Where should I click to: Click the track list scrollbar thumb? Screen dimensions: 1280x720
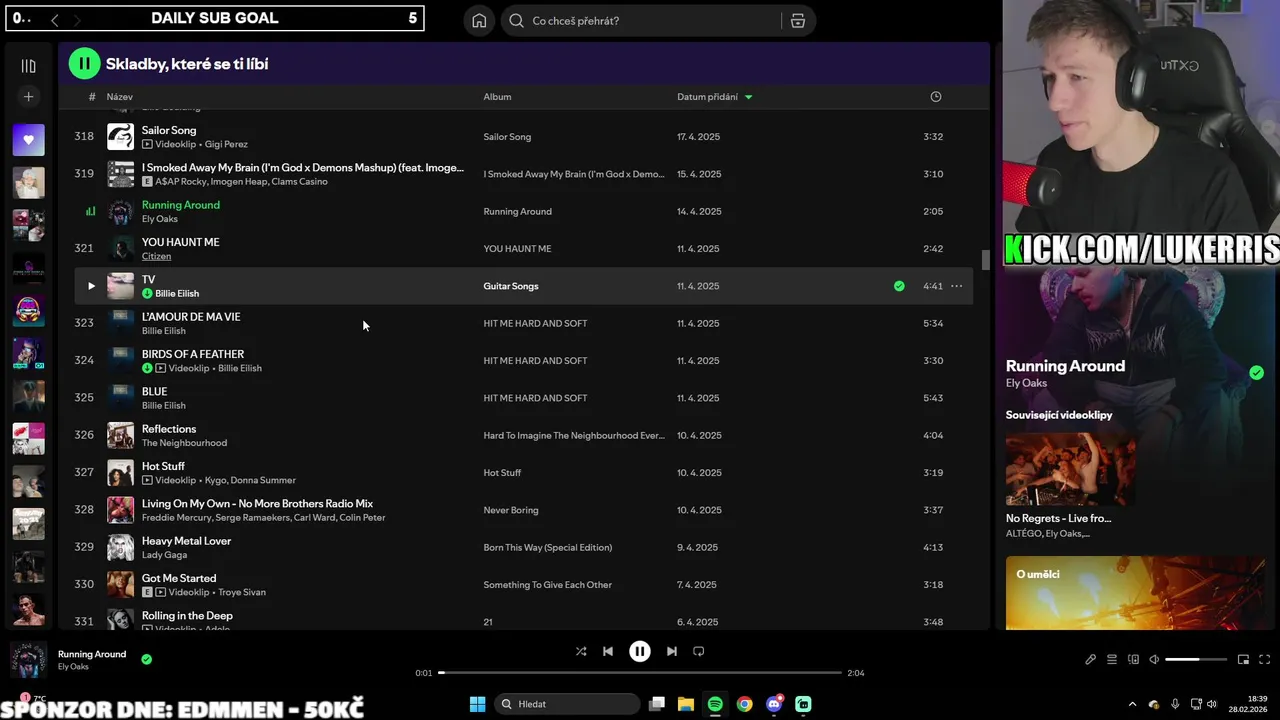[985, 260]
